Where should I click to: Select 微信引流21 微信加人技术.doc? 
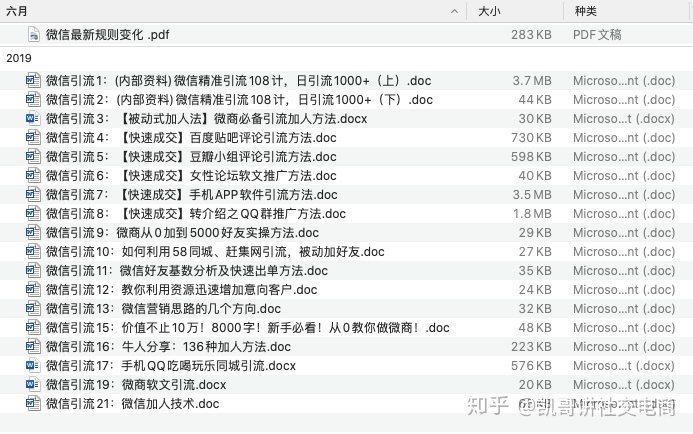coord(132,404)
